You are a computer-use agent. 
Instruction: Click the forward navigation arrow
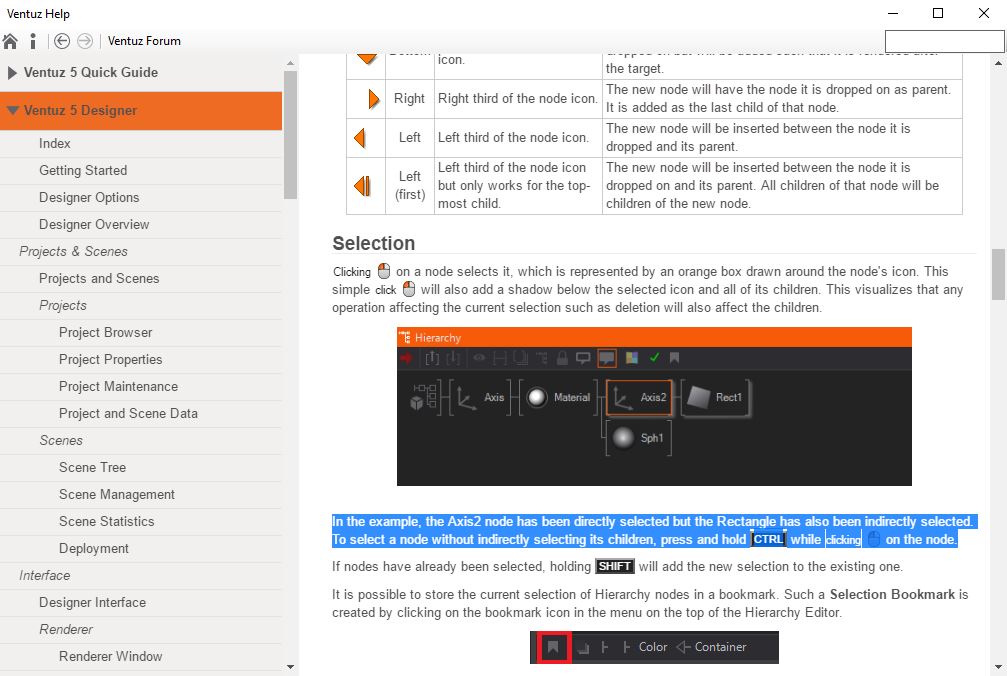point(85,41)
